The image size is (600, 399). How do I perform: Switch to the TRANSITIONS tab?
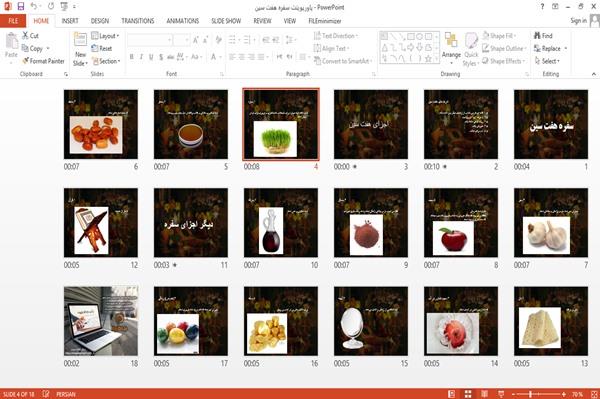pyautogui.click(x=138, y=21)
